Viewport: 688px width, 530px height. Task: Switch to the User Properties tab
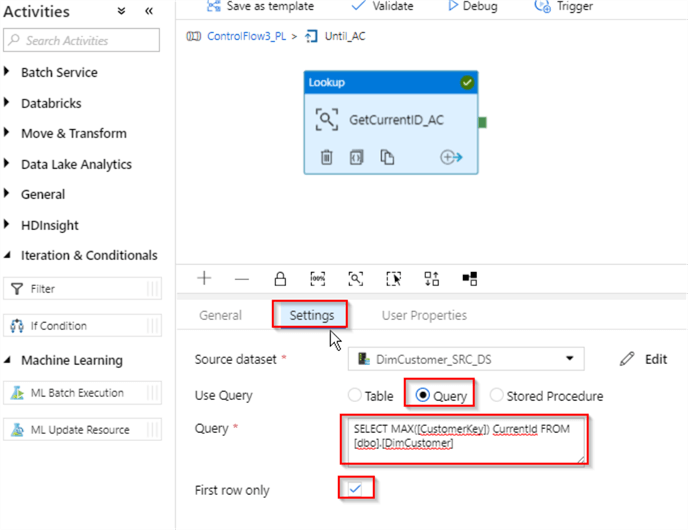click(x=424, y=315)
